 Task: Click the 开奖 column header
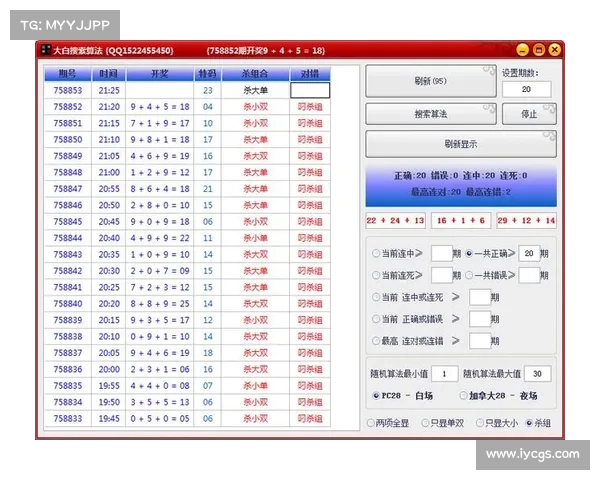tap(160, 73)
